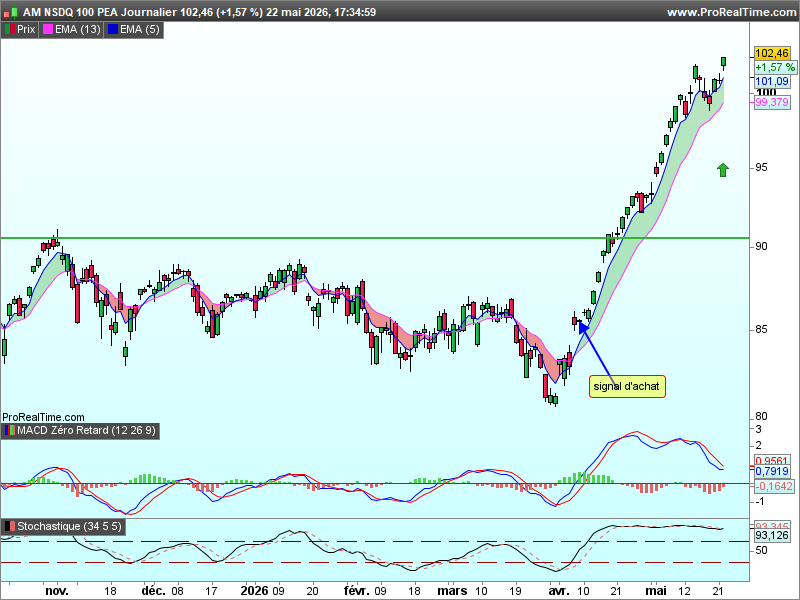The height and width of the screenshot is (600, 800).
Task: Open the MACD Zéro Retard (12 26 9) label
Action: [86, 431]
